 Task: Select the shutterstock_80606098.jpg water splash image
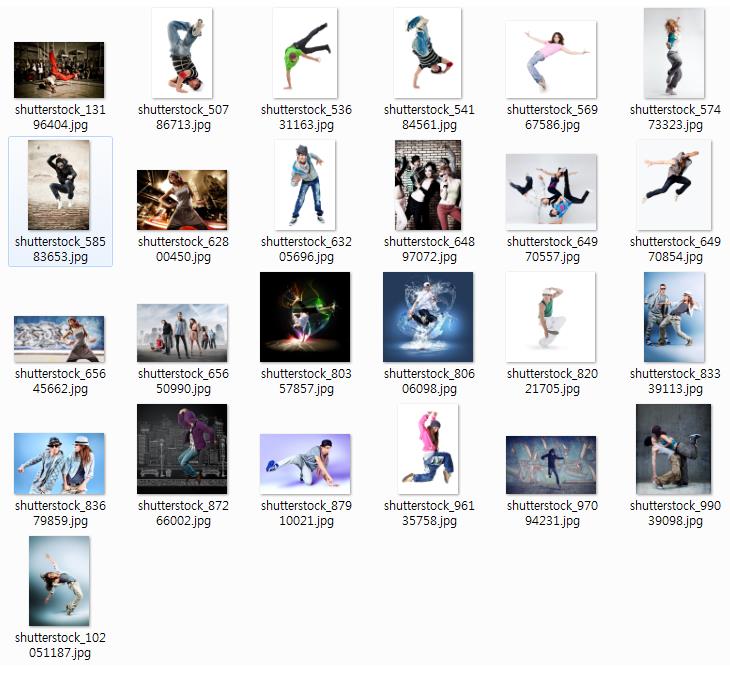[x=428, y=317]
